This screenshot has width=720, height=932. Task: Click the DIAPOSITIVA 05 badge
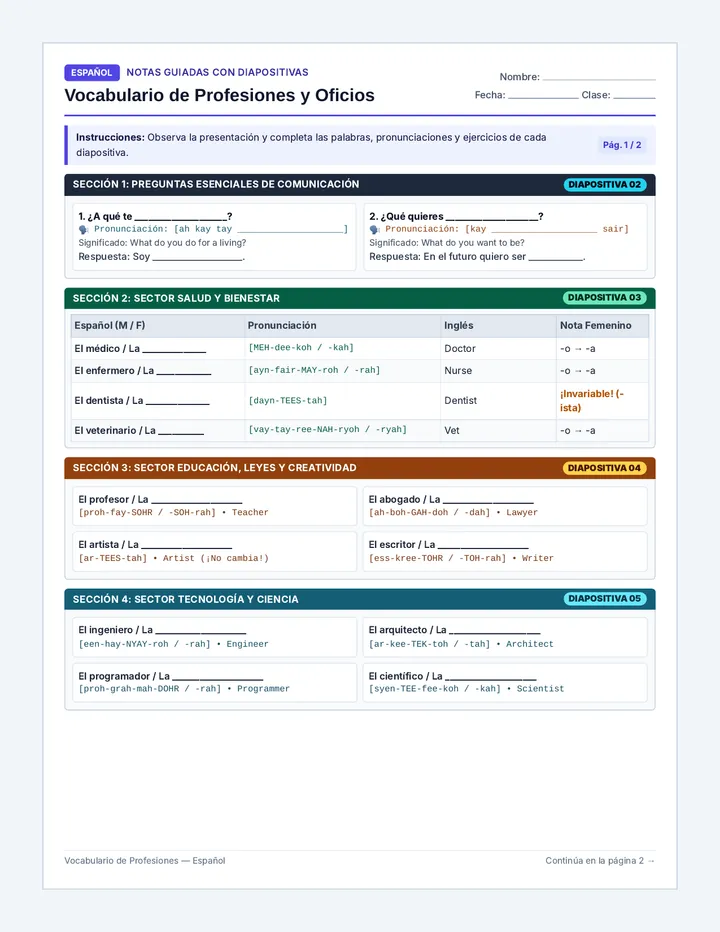click(604, 599)
